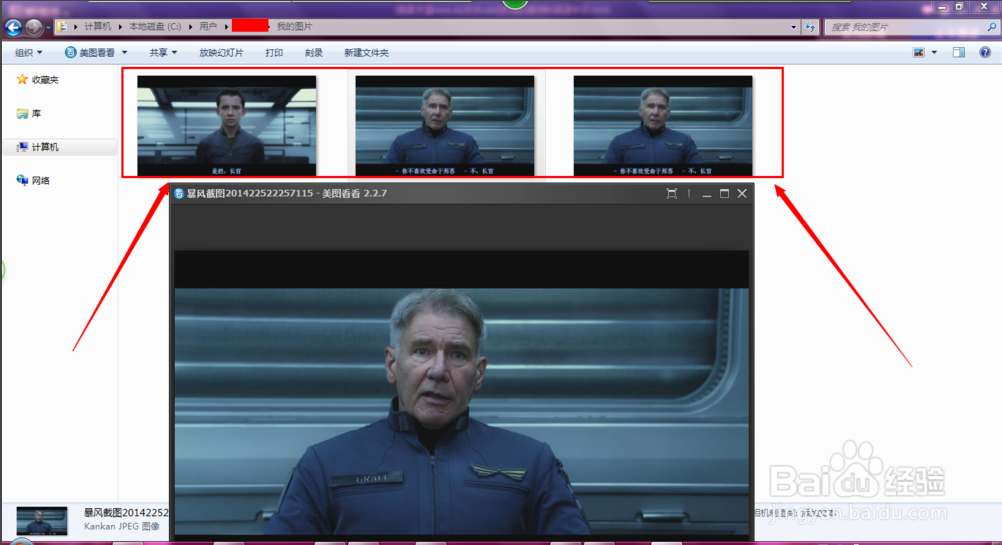1002x545 pixels.
Task: Select 收藏夹 in the navigation pane
Action: coord(38,79)
